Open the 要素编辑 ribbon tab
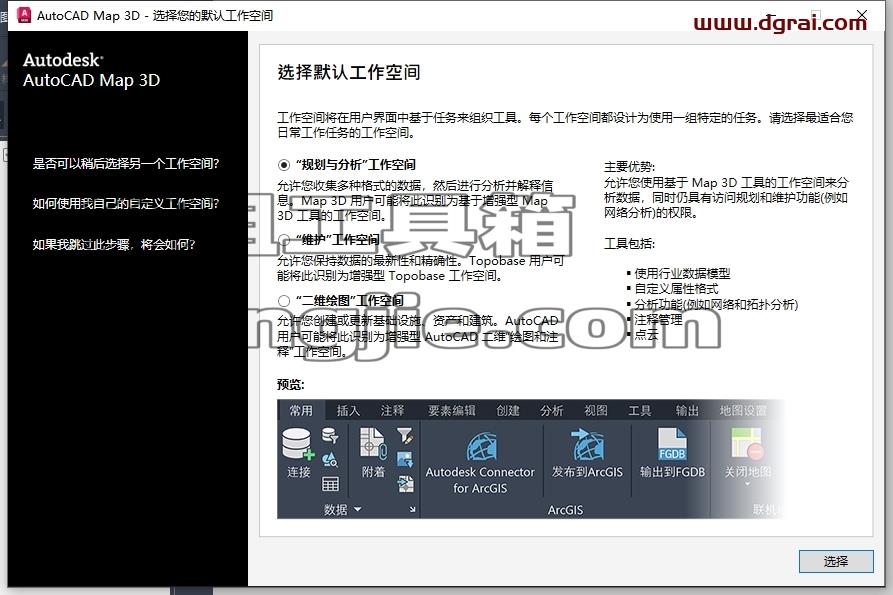 [452, 411]
